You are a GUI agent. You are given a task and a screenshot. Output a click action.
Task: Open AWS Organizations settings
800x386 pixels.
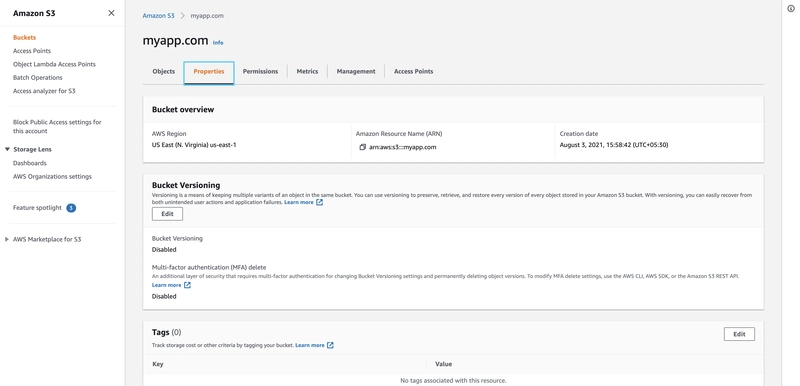coord(52,176)
